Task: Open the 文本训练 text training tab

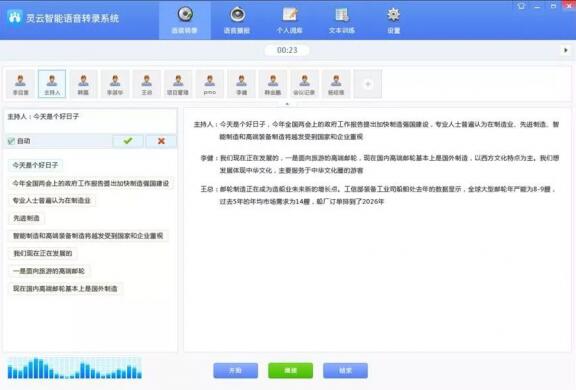Action: 342,21
